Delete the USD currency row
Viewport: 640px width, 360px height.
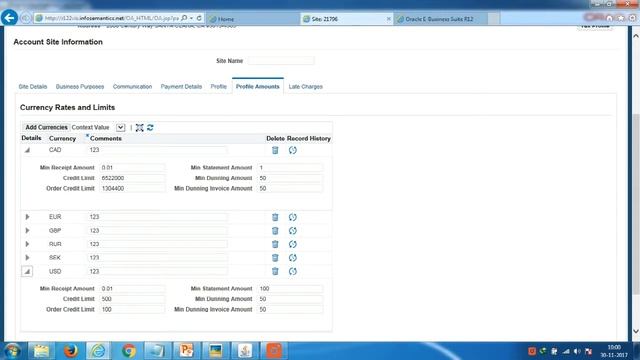pyautogui.click(x=275, y=271)
